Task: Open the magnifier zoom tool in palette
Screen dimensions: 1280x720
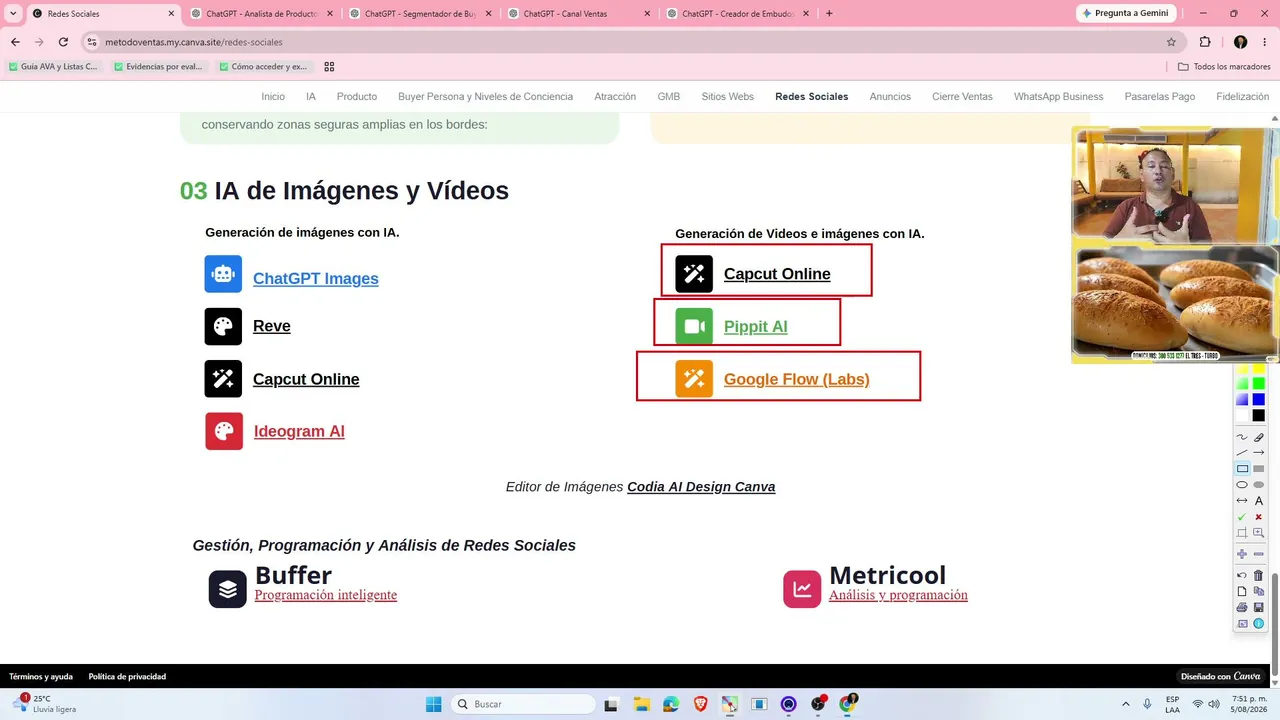Action: click(1259, 533)
